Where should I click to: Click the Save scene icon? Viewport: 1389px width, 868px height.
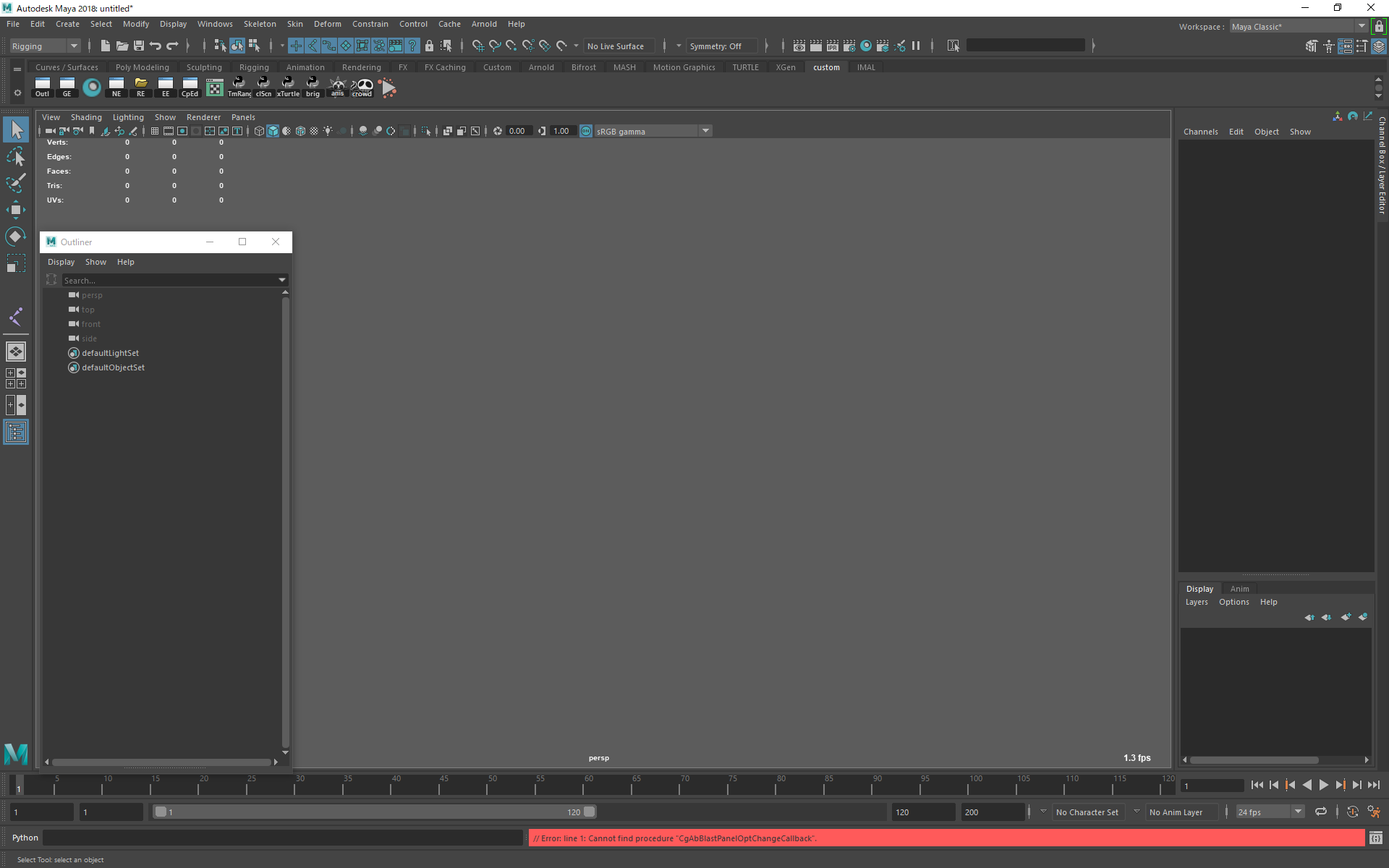pyautogui.click(x=139, y=46)
